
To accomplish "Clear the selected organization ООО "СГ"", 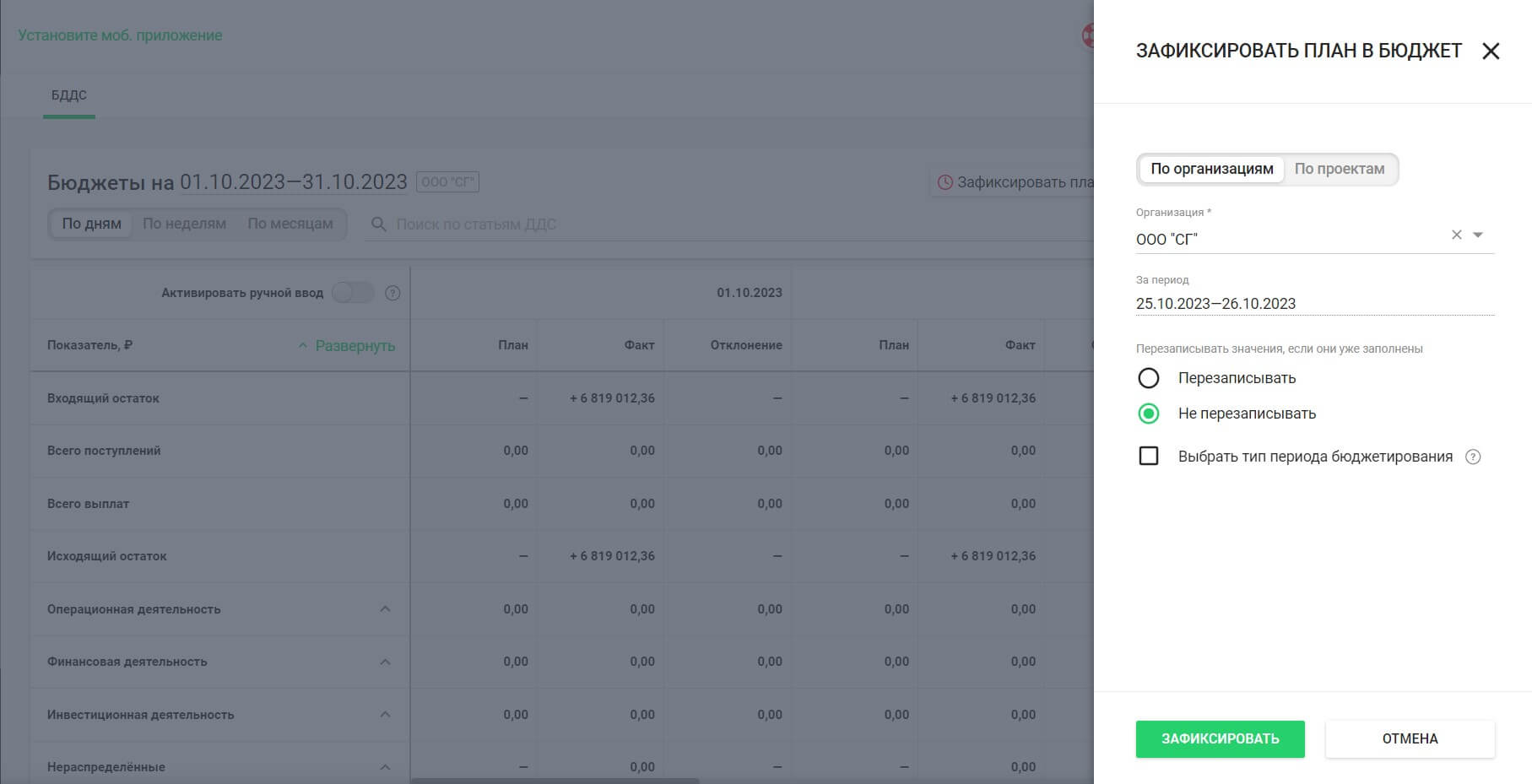I will click(1456, 235).
